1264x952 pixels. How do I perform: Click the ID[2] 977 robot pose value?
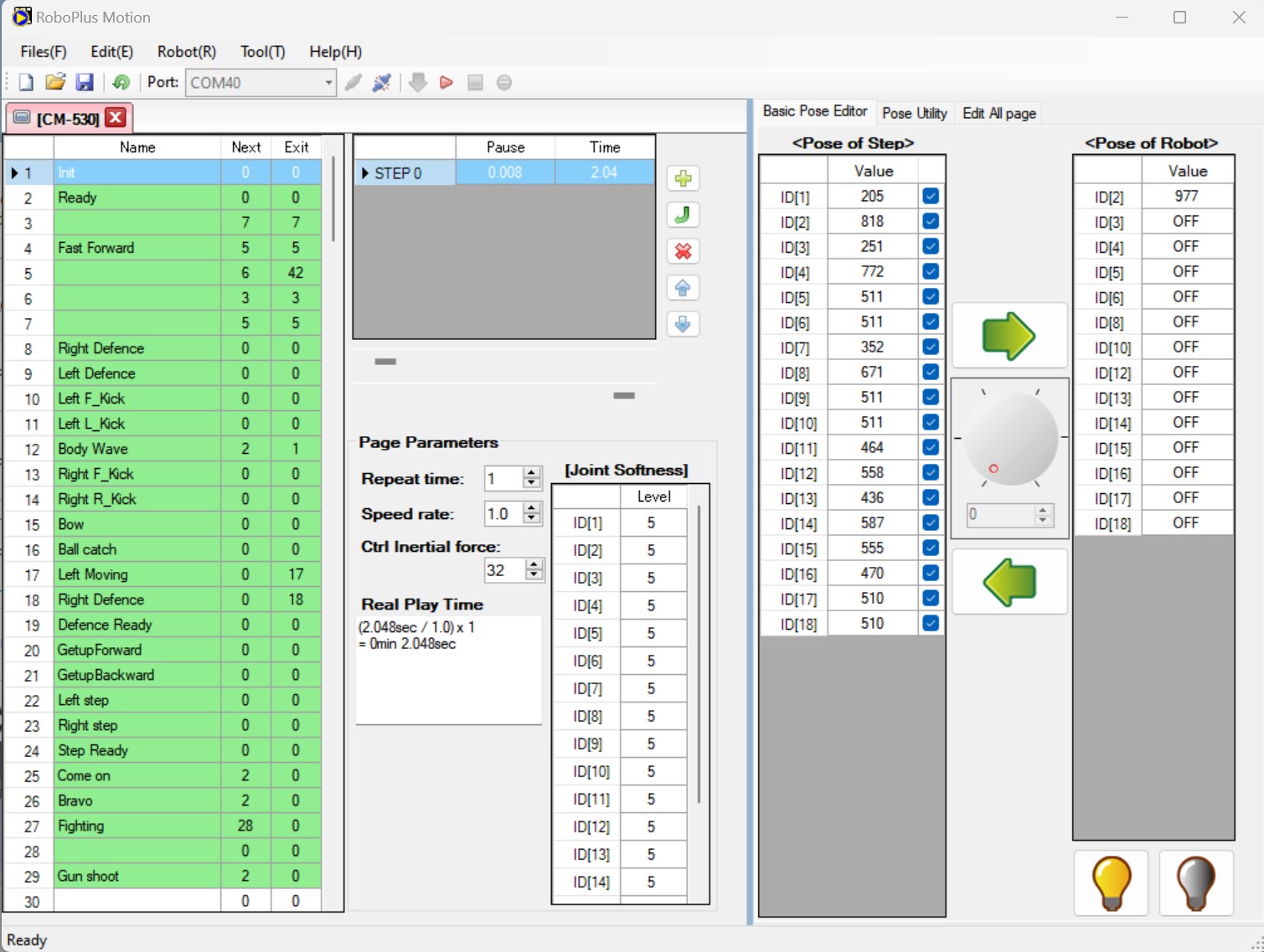1186,196
